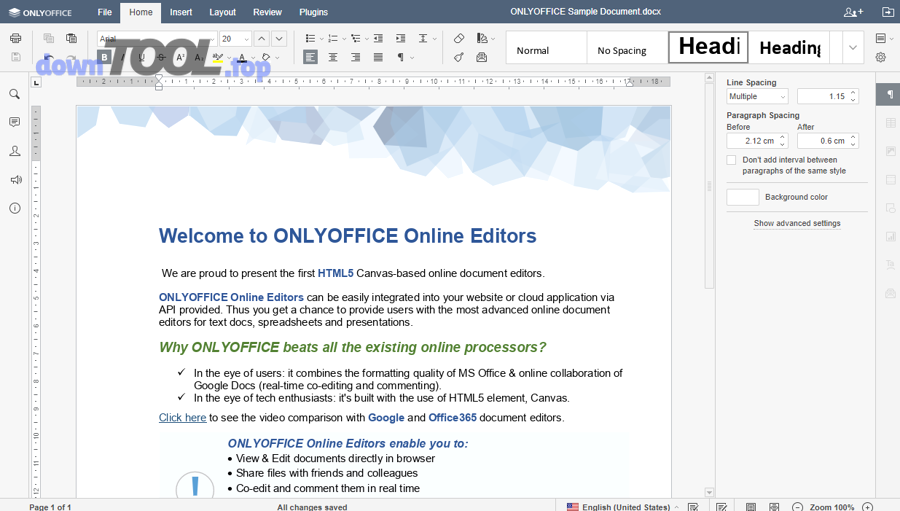Switch to the Review tab
Viewport: 900px width, 511px height.
click(267, 12)
